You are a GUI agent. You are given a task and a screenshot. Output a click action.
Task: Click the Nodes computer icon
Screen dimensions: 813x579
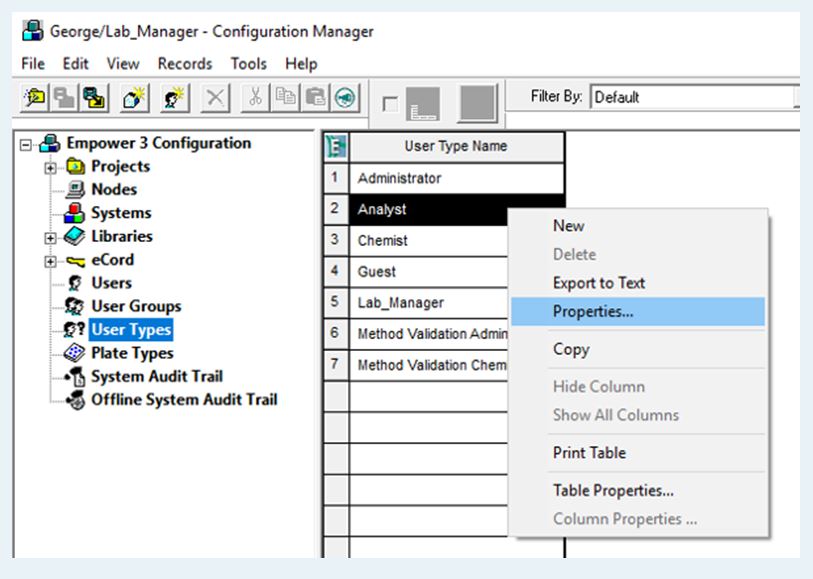[75, 190]
